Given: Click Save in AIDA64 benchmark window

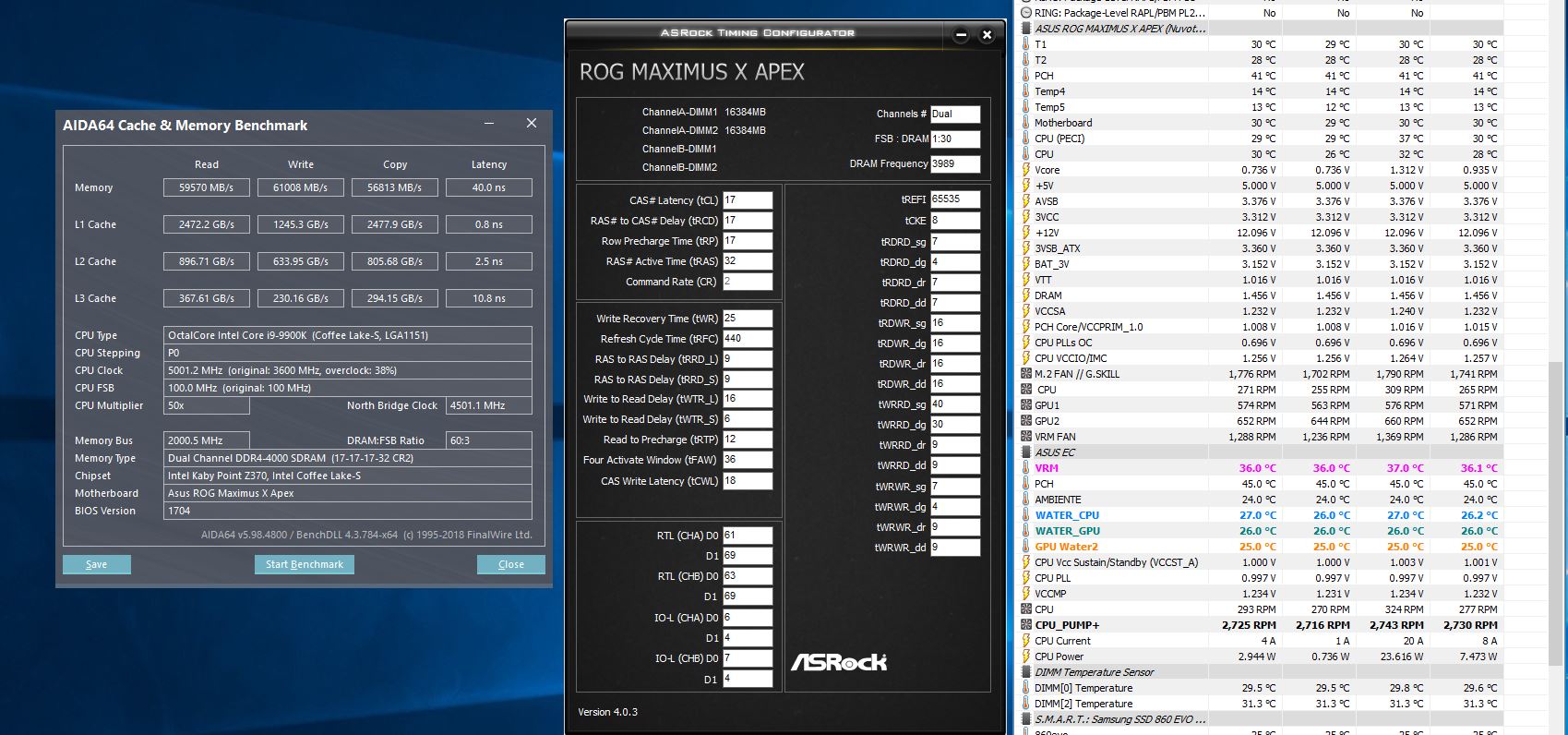Looking at the screenshot, I should click(x=97, y=564).
